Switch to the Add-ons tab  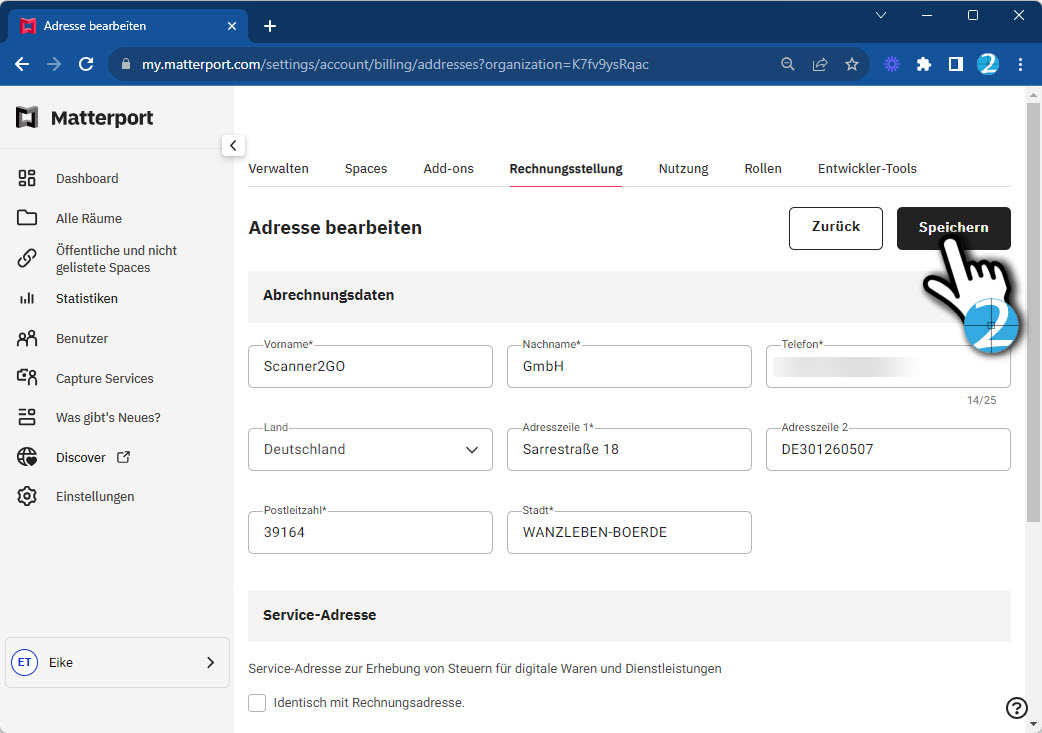point(449,169)
